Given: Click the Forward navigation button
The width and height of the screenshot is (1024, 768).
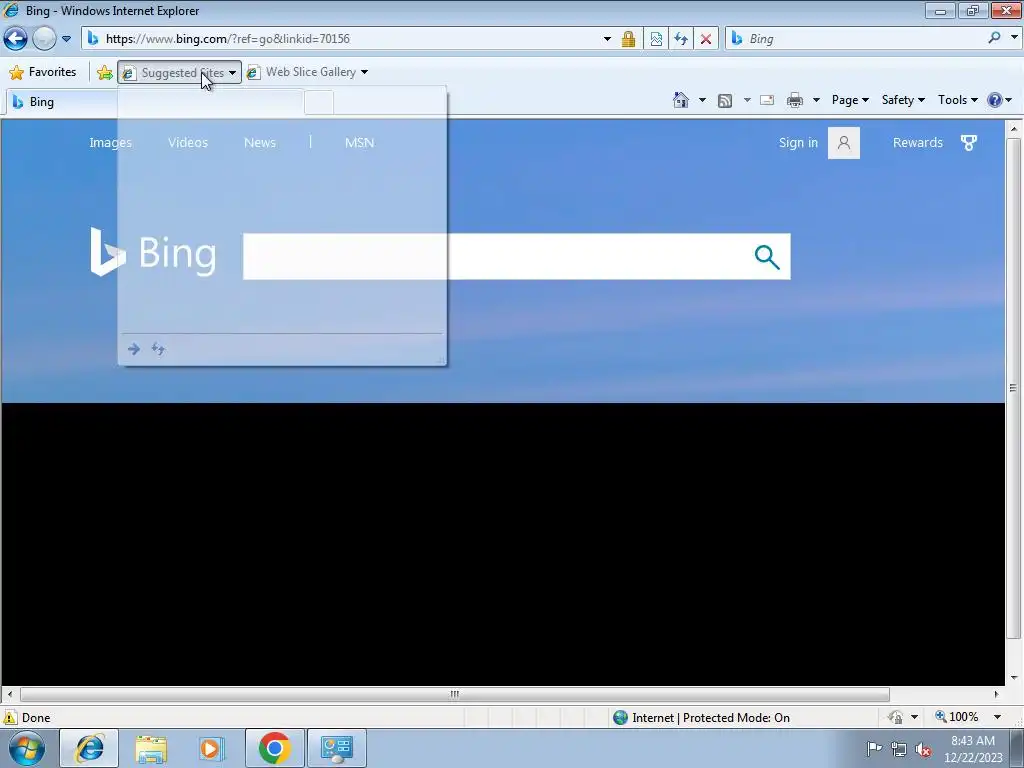Looking at the screenshot, I should pyautogui.click(x=44, y=39).
